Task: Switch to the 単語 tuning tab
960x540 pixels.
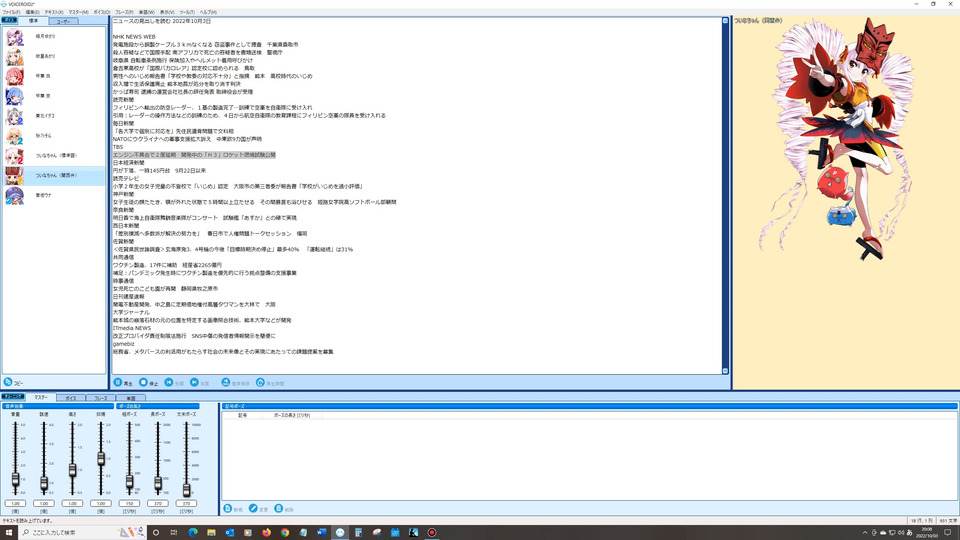Action: (130, 398)
